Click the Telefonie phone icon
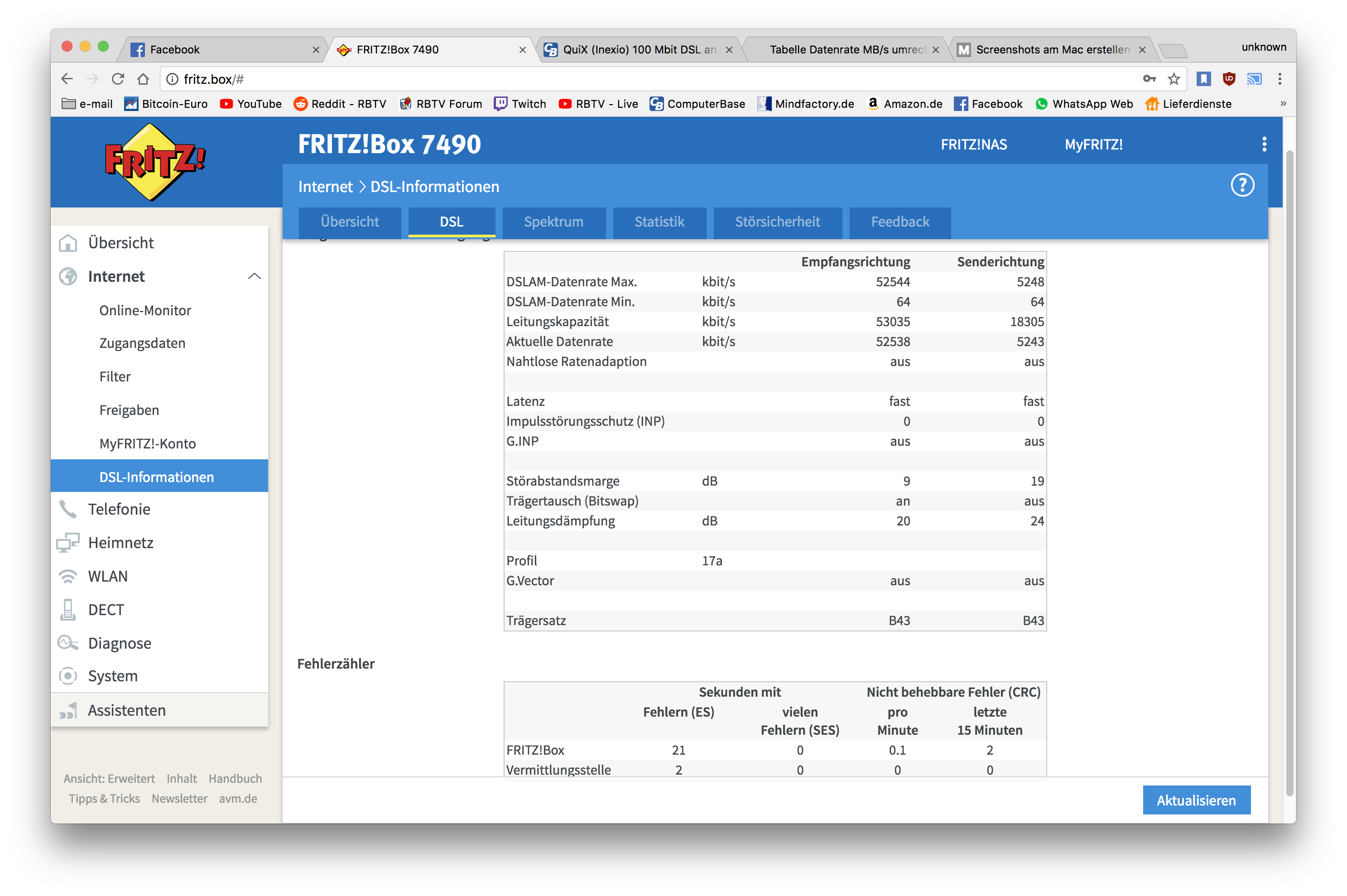Image resolution: width=1347 pixels, height=896 pixels. 68,509
